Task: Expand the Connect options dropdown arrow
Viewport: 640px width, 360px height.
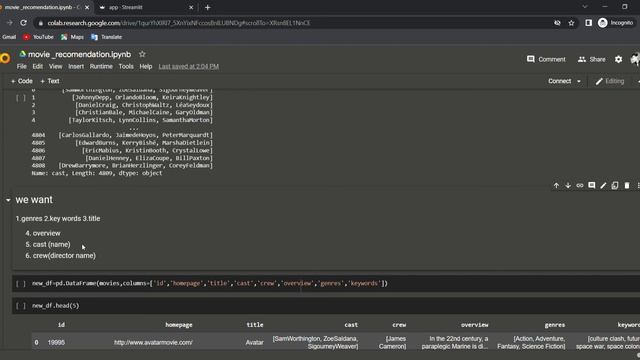Action: click(579, 81)
